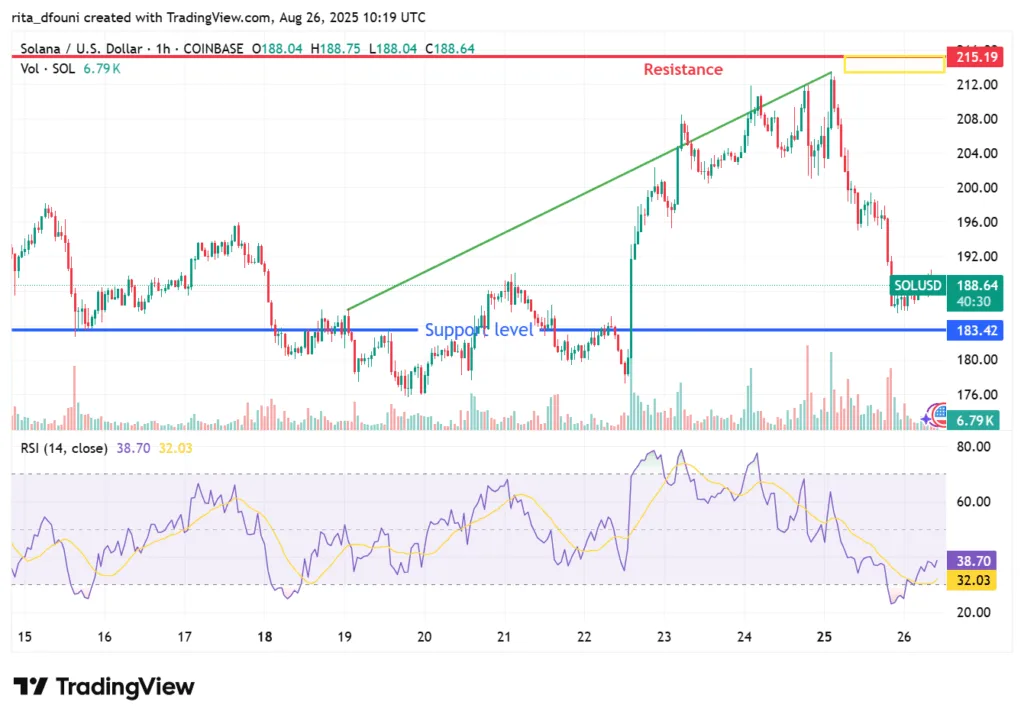The width and height of the screenshot is (1024, 721).
Task: Click 60.00 on the RSI axis
Action: click(x=973, y=502)
